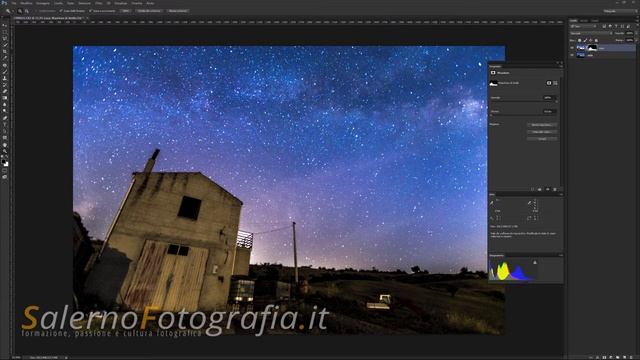Click the 100% zoom button
Screen dimensions: 640x360
(126, 11)
